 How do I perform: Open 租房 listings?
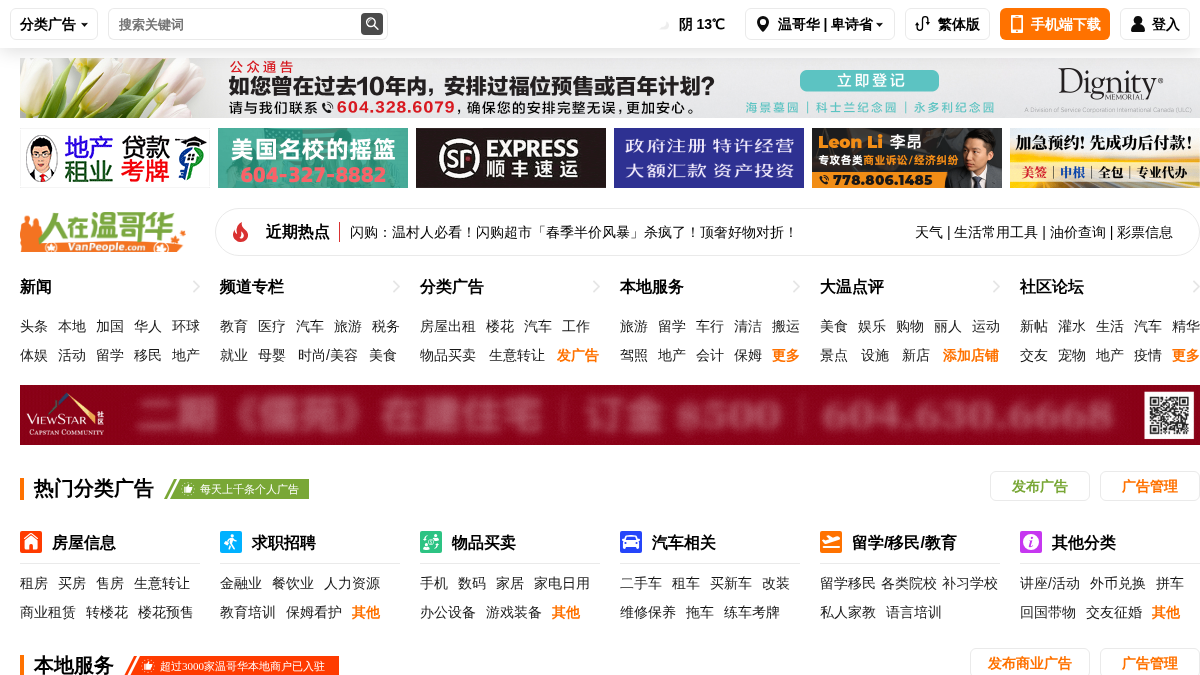[34, 583]
